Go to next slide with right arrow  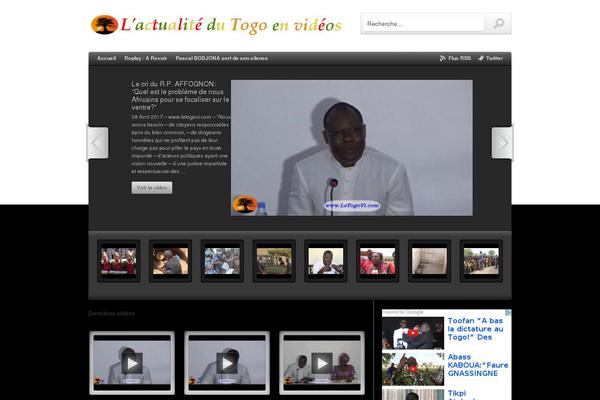click(x=502, y=143)
